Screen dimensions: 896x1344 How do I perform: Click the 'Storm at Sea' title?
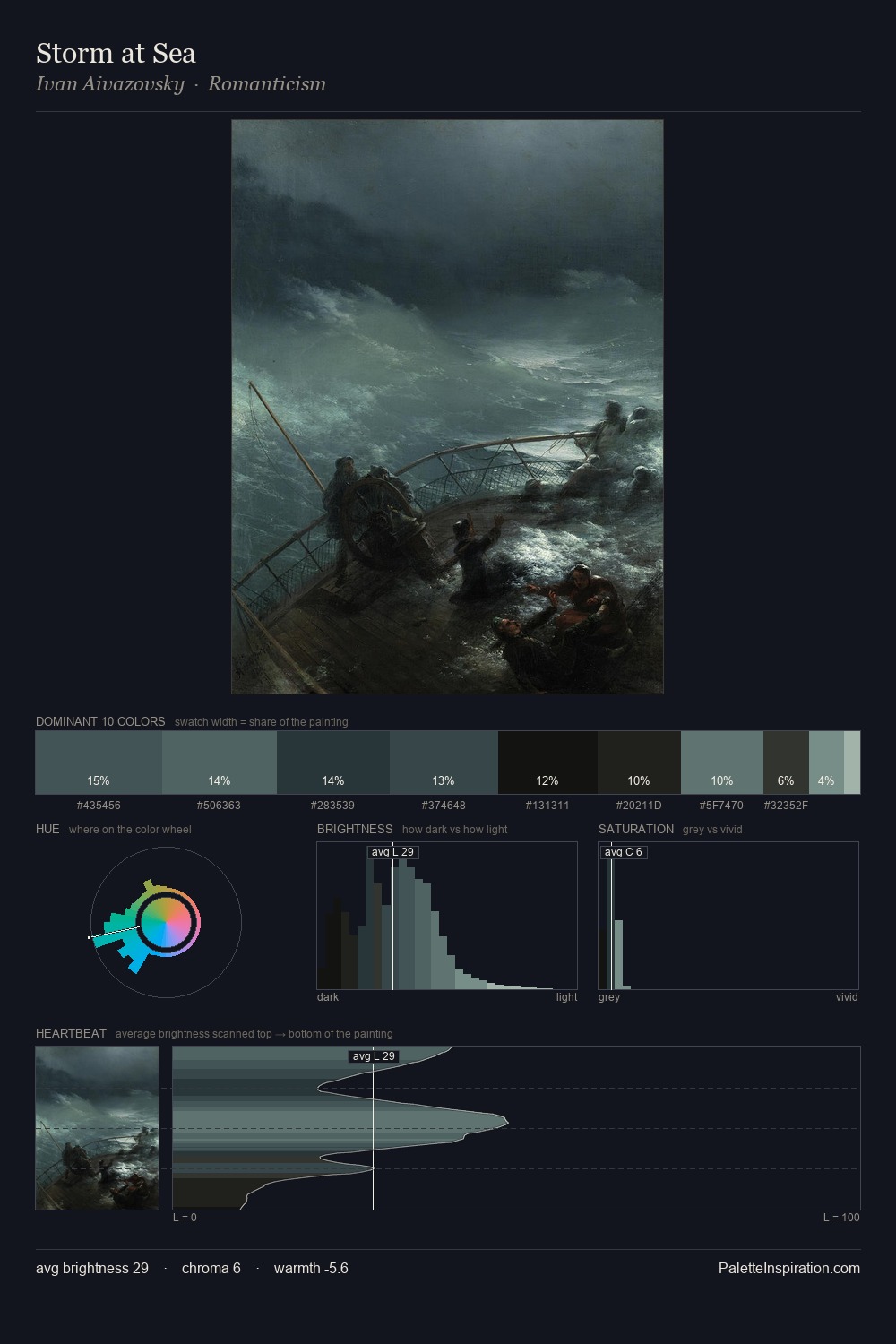[116, 54]
